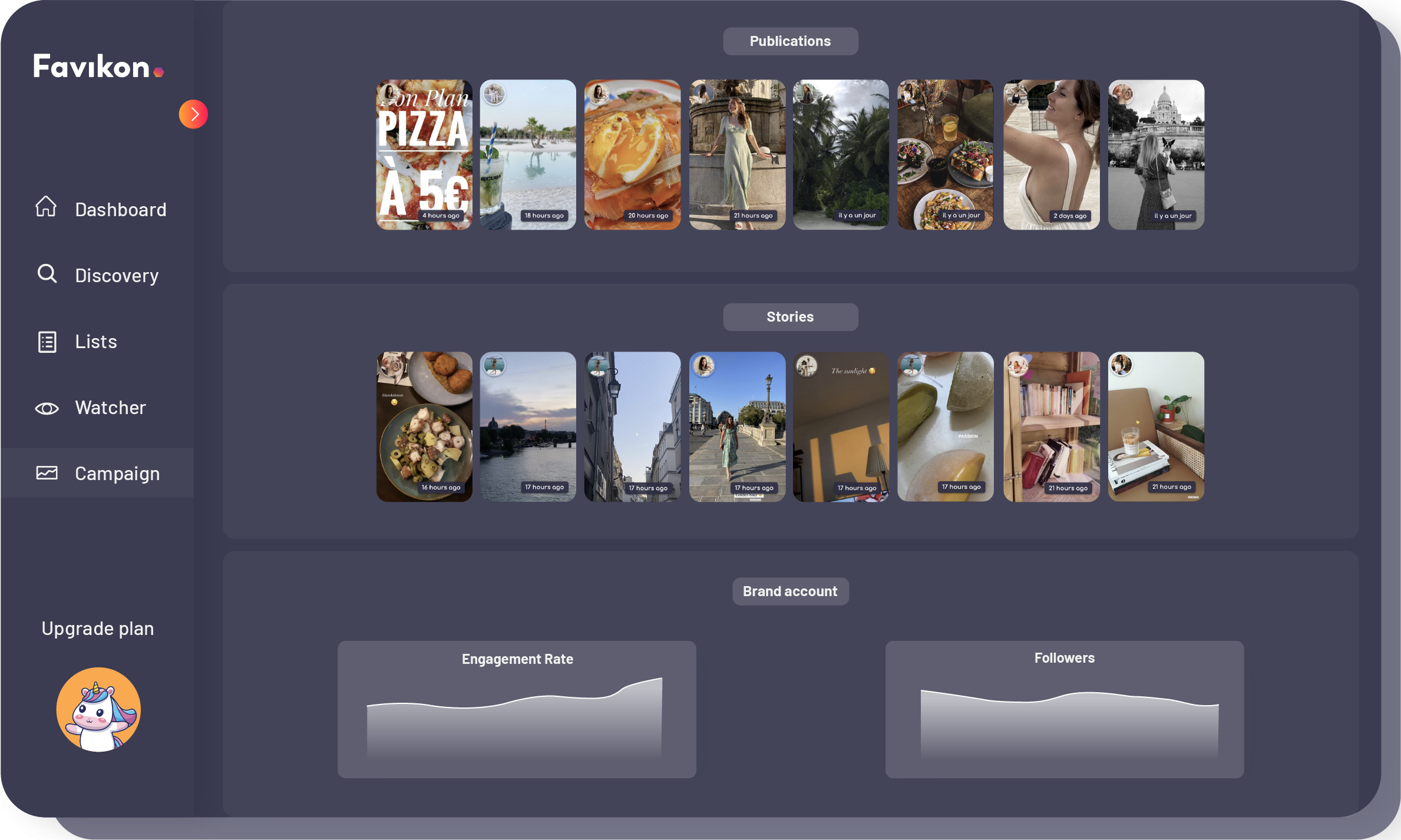Open the Engagement Rate chart card
1401x840 pixels.
(x=517, y=709)
